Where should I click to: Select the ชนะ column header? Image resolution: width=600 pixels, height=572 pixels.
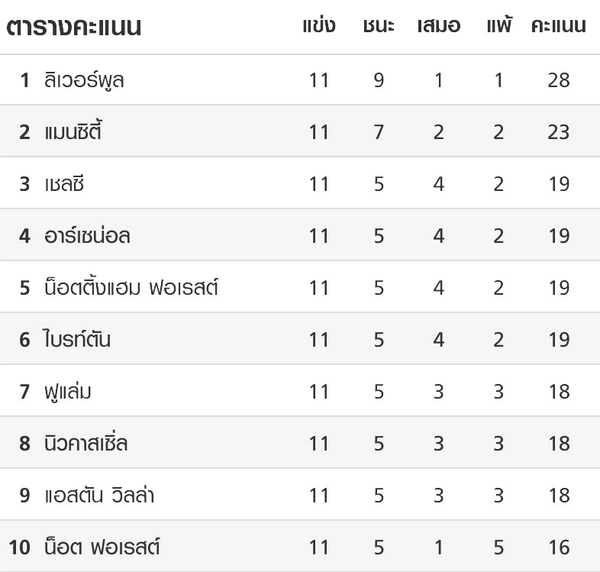click(378, 26)
